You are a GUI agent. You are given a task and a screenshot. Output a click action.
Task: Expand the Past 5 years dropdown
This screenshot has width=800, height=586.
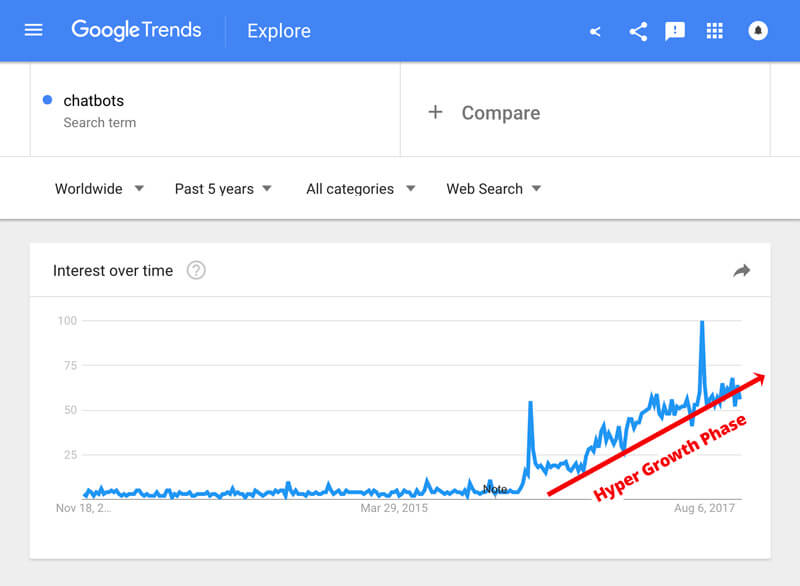click(x=223, y=189)
